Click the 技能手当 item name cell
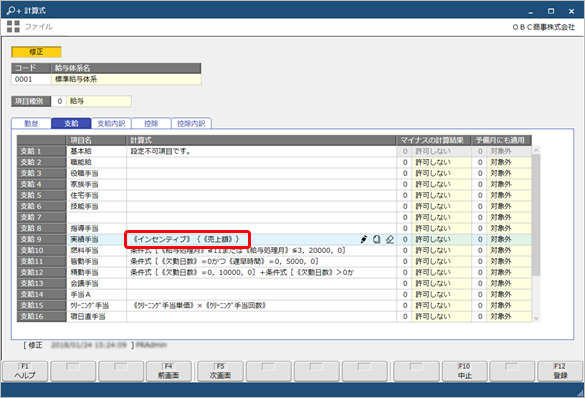Image resolution: width=585 pixels, height=398 pixels. pyautogui.click(x=96, y=206)
